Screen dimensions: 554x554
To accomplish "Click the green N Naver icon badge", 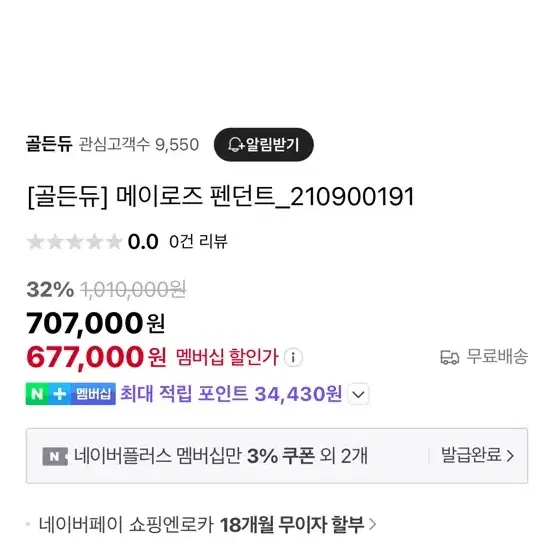I will pyautogui.click(x=37, y=394).
